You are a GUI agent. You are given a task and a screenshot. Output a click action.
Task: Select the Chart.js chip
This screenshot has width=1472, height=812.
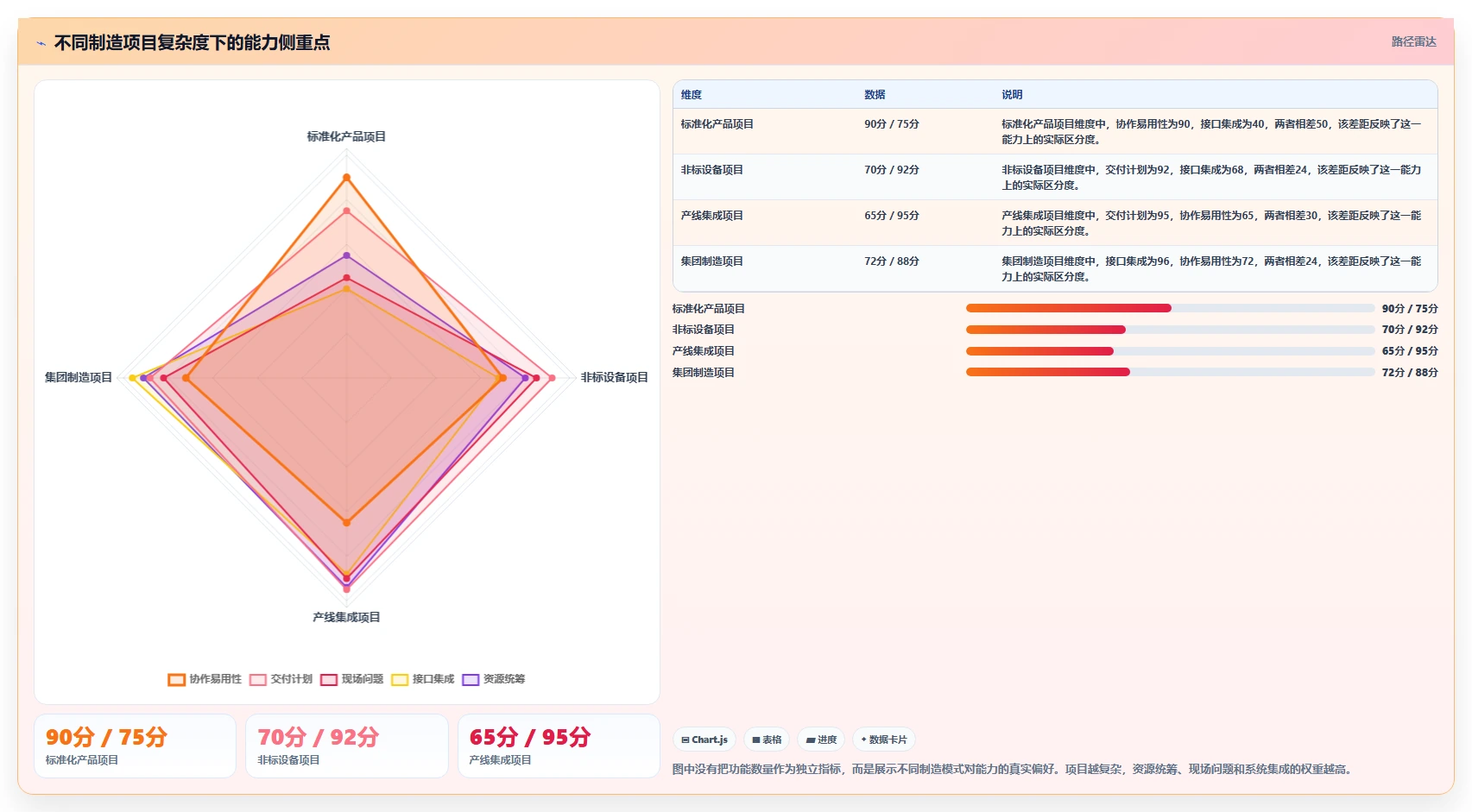pyautogui.click(x=704, y=740)
